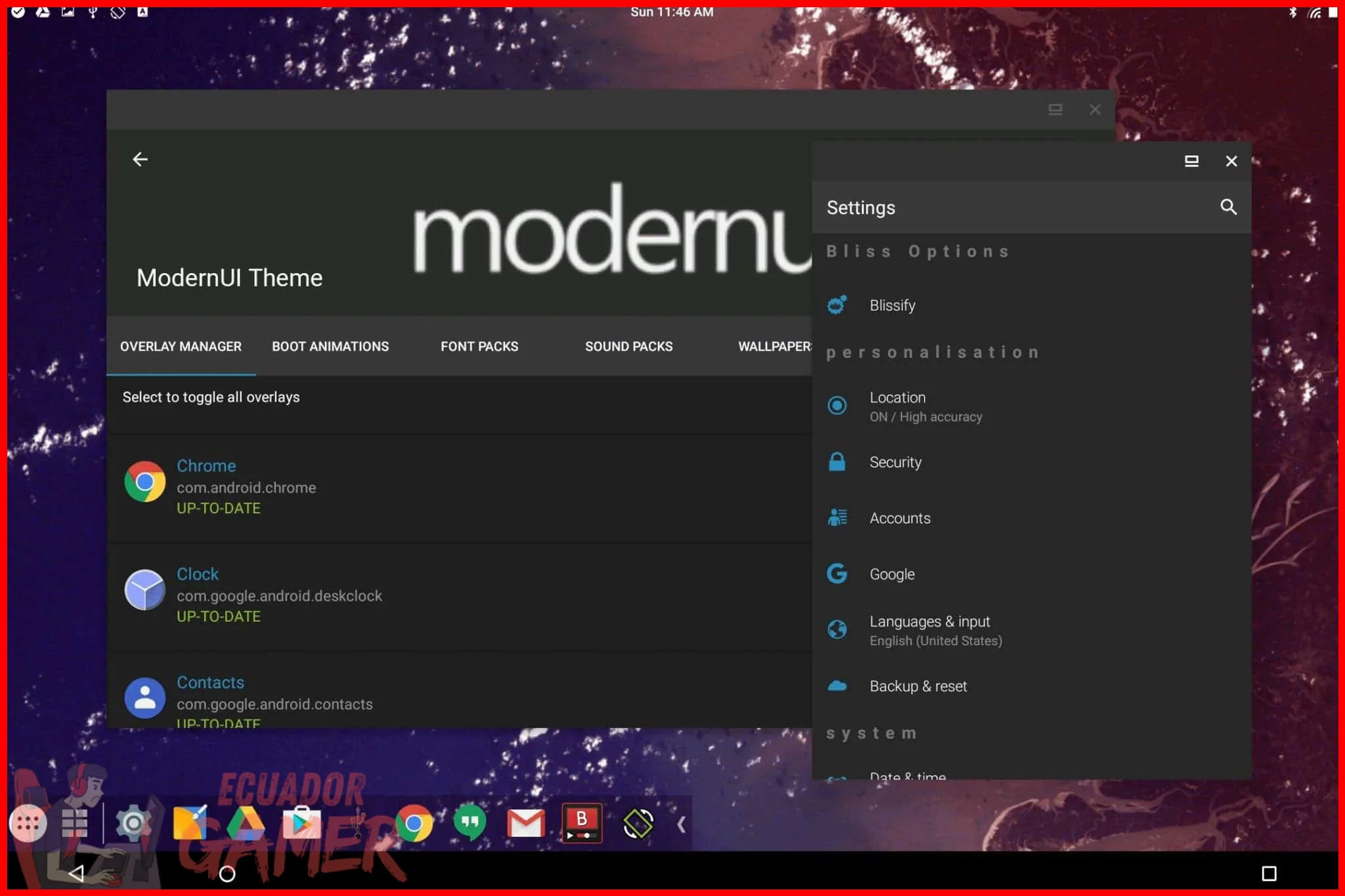1345x896 pixels.
Task: Switch to the Overlay Manager tab
Action: point(181,346)
